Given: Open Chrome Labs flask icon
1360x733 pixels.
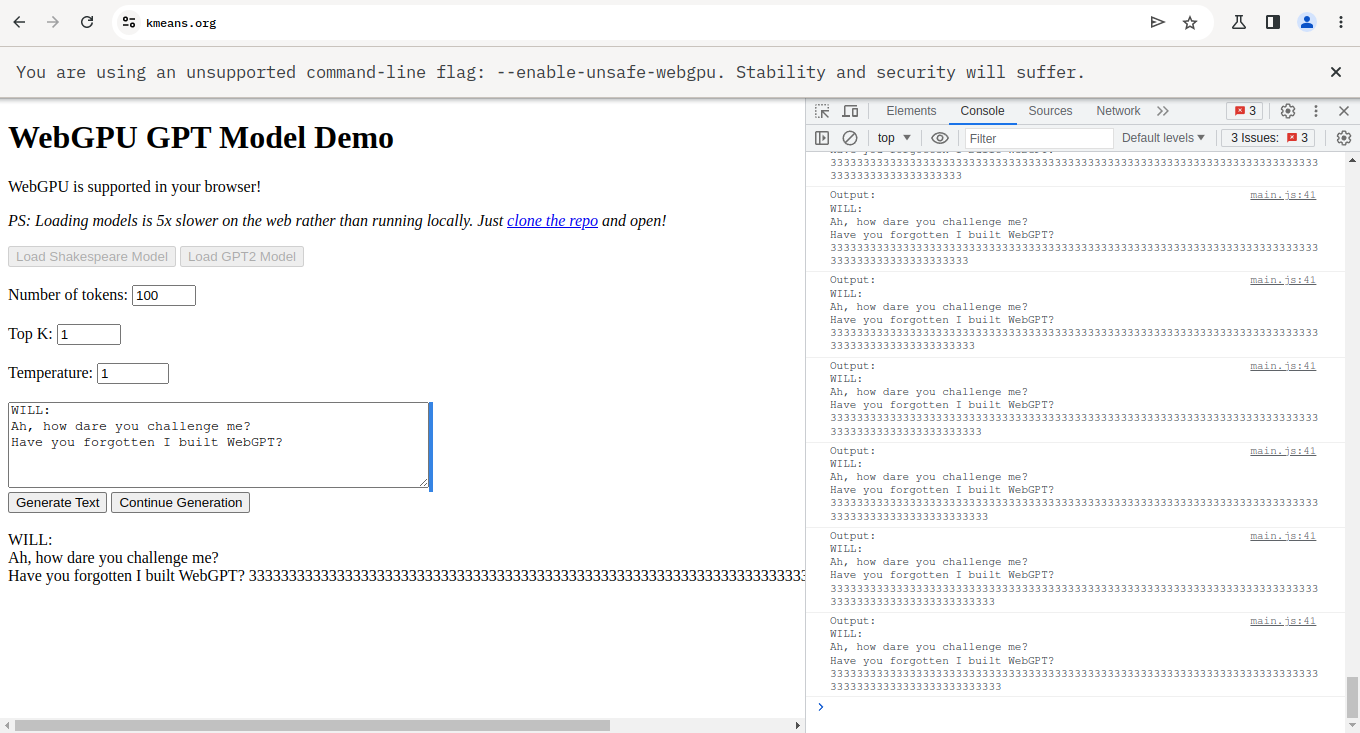Looking at the screenshot, I should pyautogui.click(x=1239, y=22).
